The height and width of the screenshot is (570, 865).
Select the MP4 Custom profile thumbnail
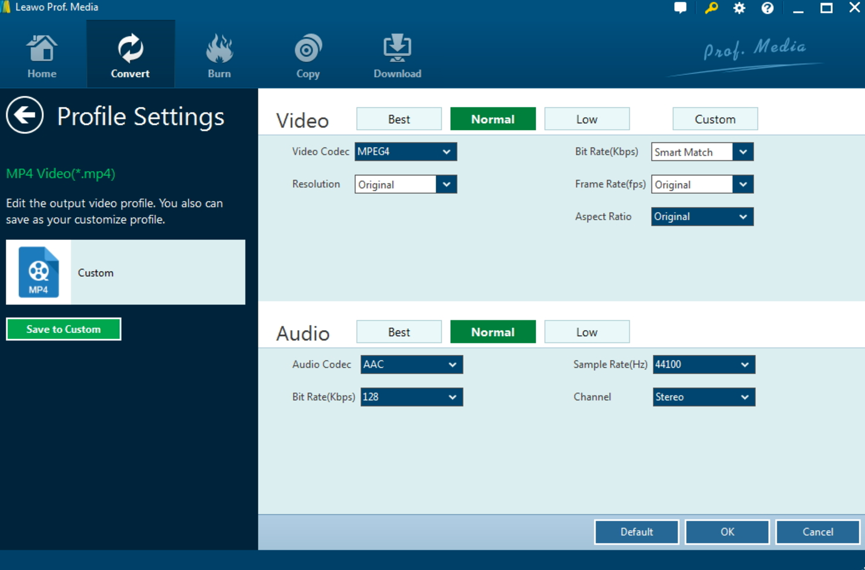tap(39, 272)
